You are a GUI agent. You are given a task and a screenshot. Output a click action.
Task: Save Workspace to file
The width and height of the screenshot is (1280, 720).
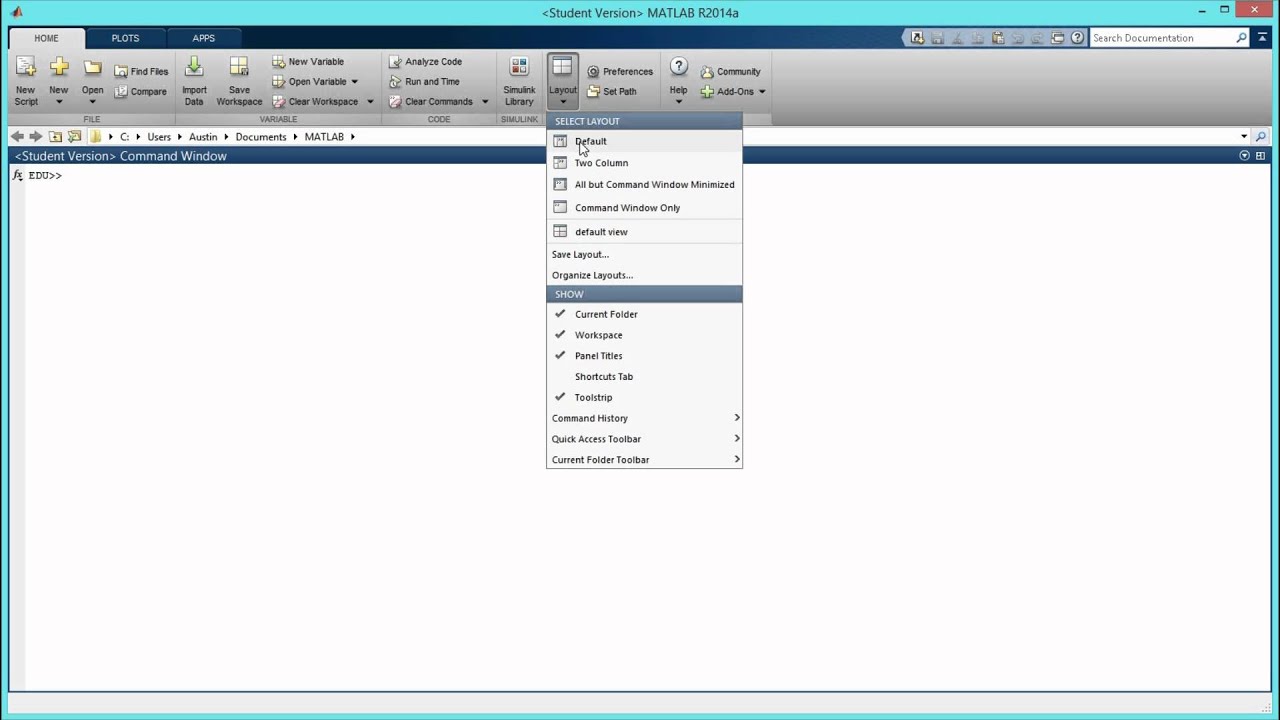click(239, 81)
